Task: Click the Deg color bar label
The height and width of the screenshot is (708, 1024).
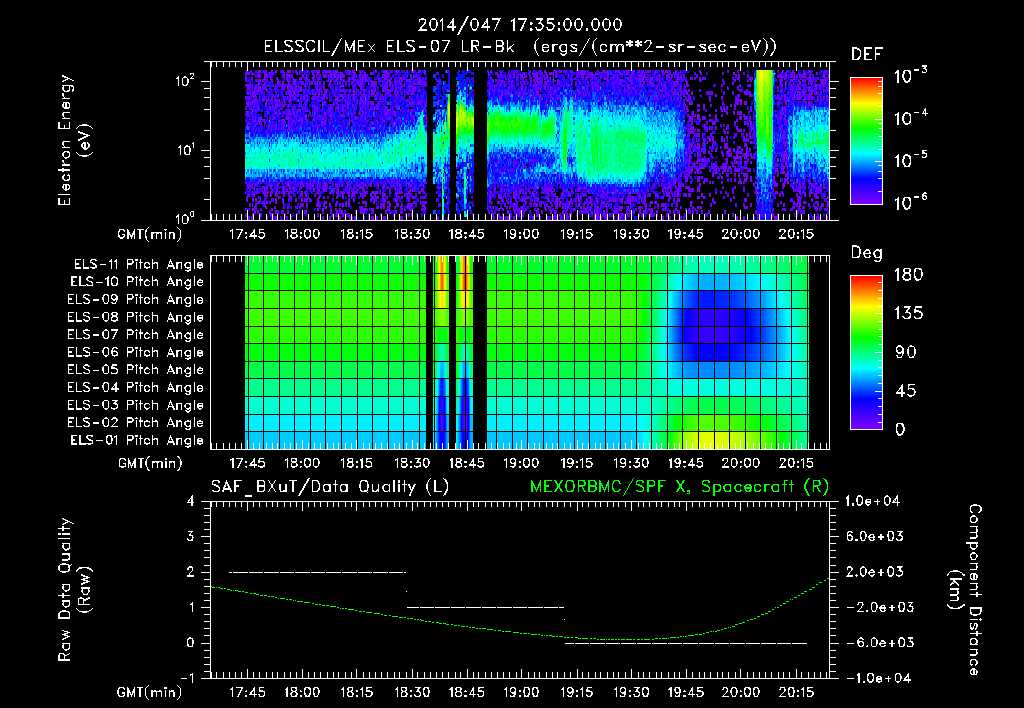Action: pyautogui.click(x=867, y=253)
